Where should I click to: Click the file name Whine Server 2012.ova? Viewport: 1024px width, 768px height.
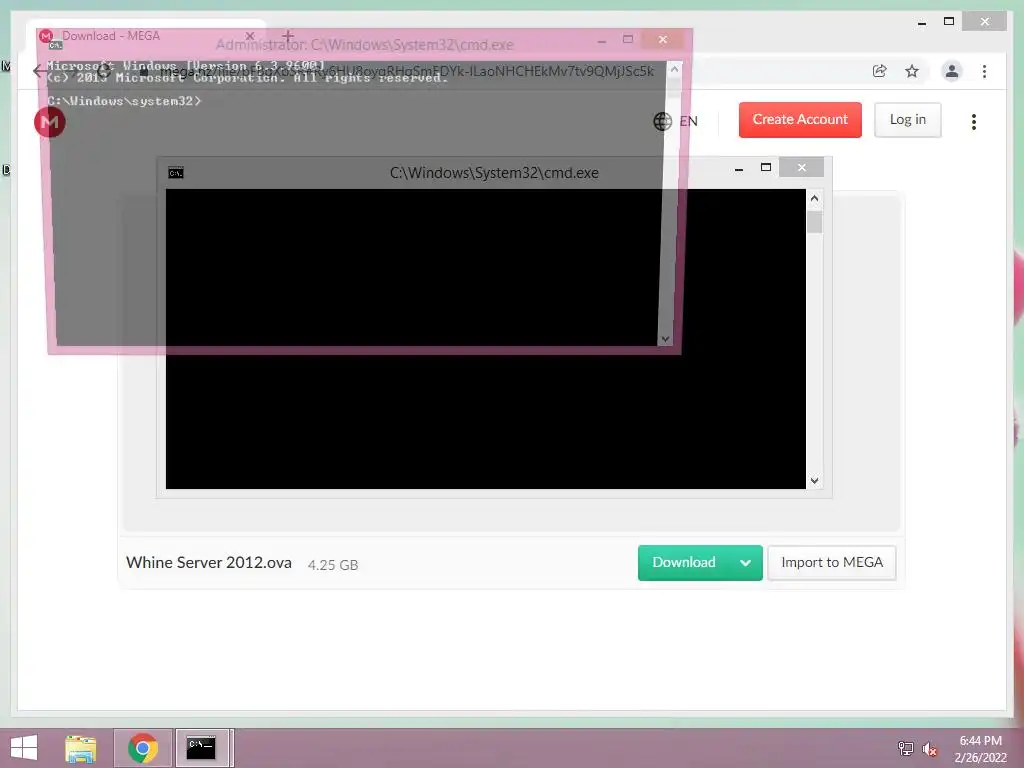point(209,563)
